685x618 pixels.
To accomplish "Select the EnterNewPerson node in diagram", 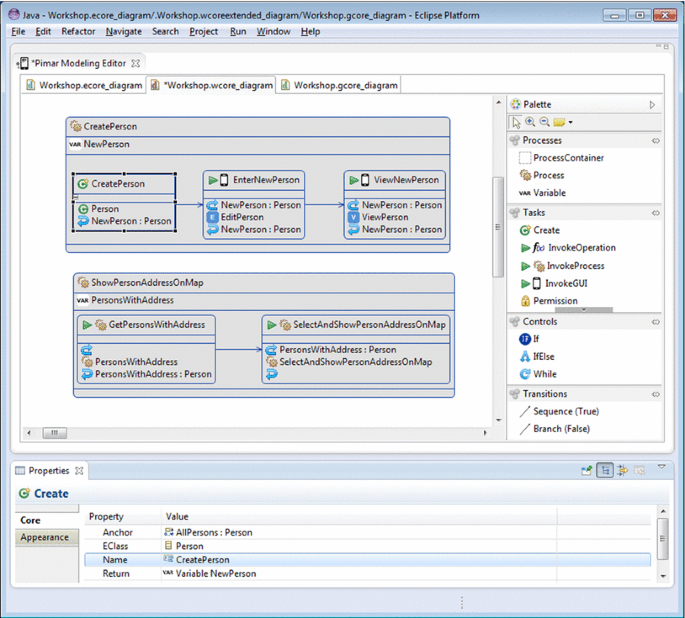I will point(254,205).
